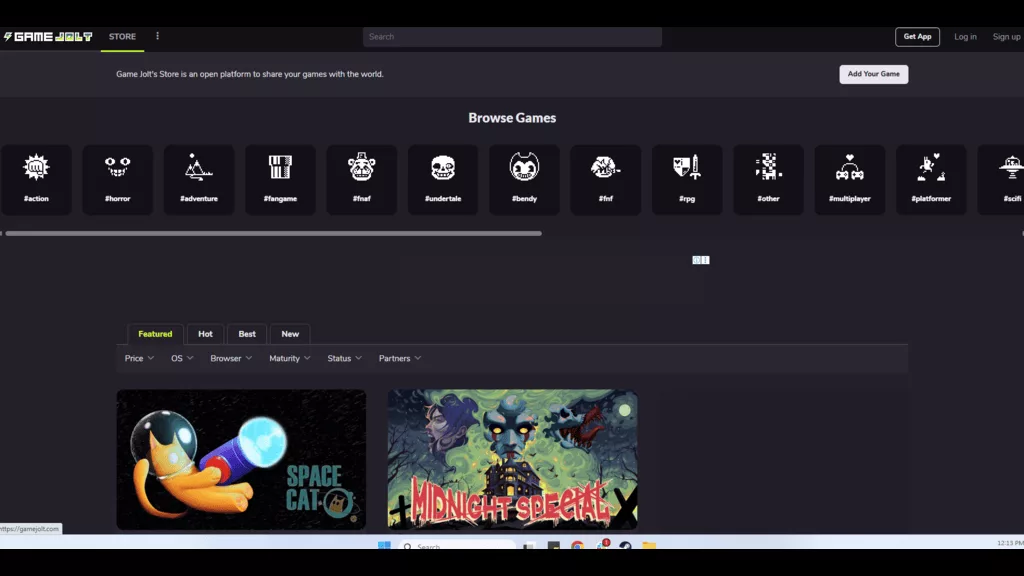Switch to the Hot tab
Screen dimensions: 1024x576
click(x=205, y=334)
